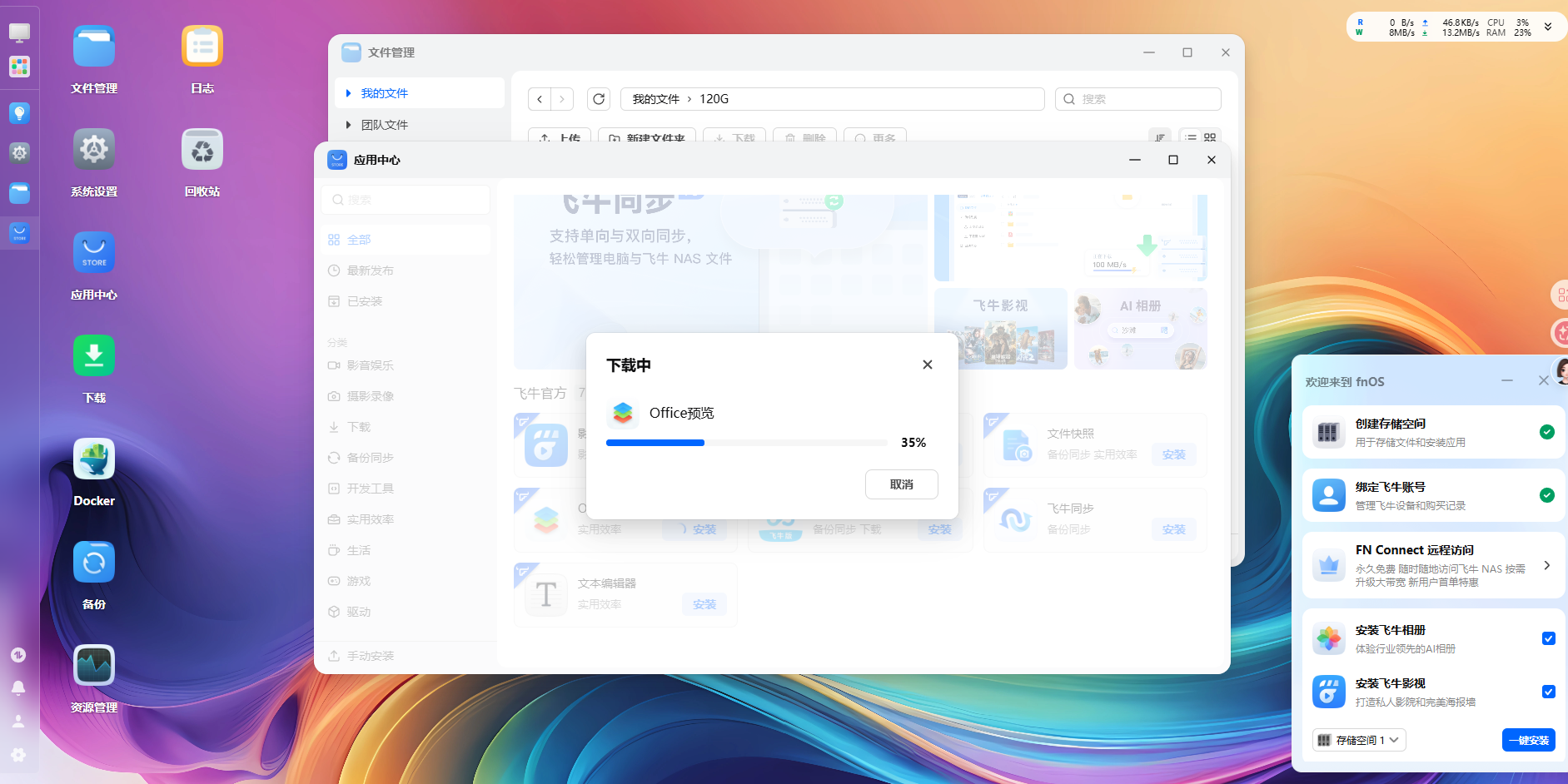Open the 存储空间 1 dropdown

[1360, 740]
